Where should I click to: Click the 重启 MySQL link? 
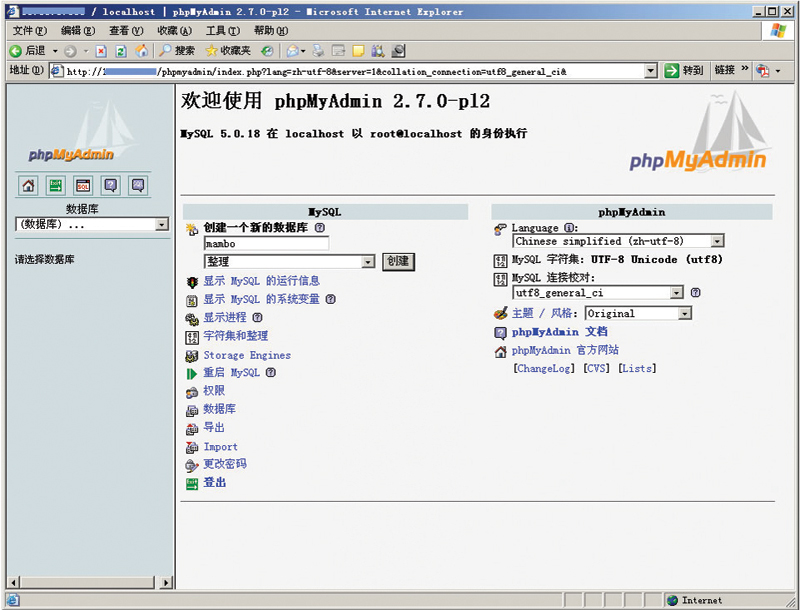[232, 372]
